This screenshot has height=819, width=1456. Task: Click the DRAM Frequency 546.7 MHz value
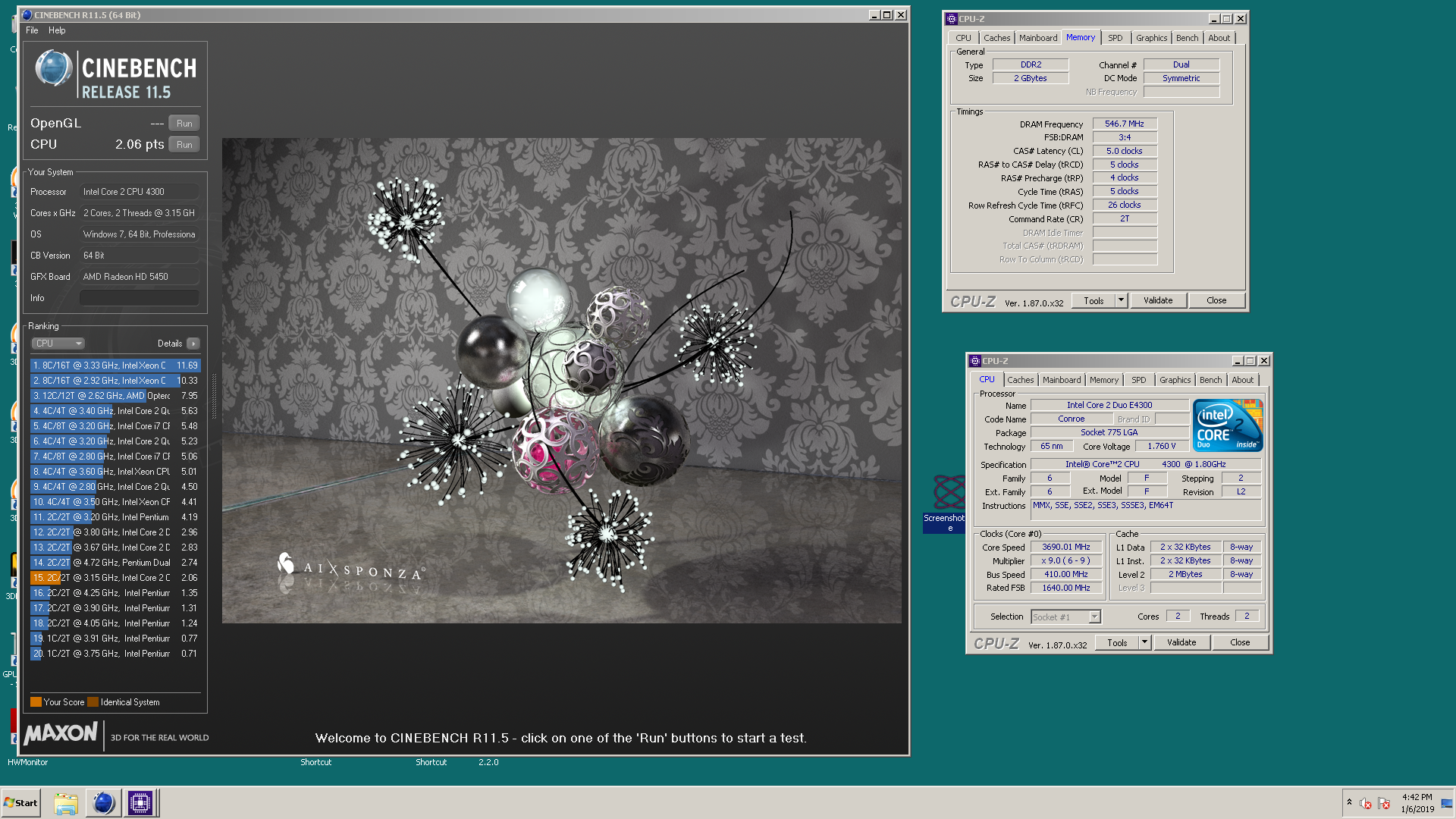pos(1125,124)
